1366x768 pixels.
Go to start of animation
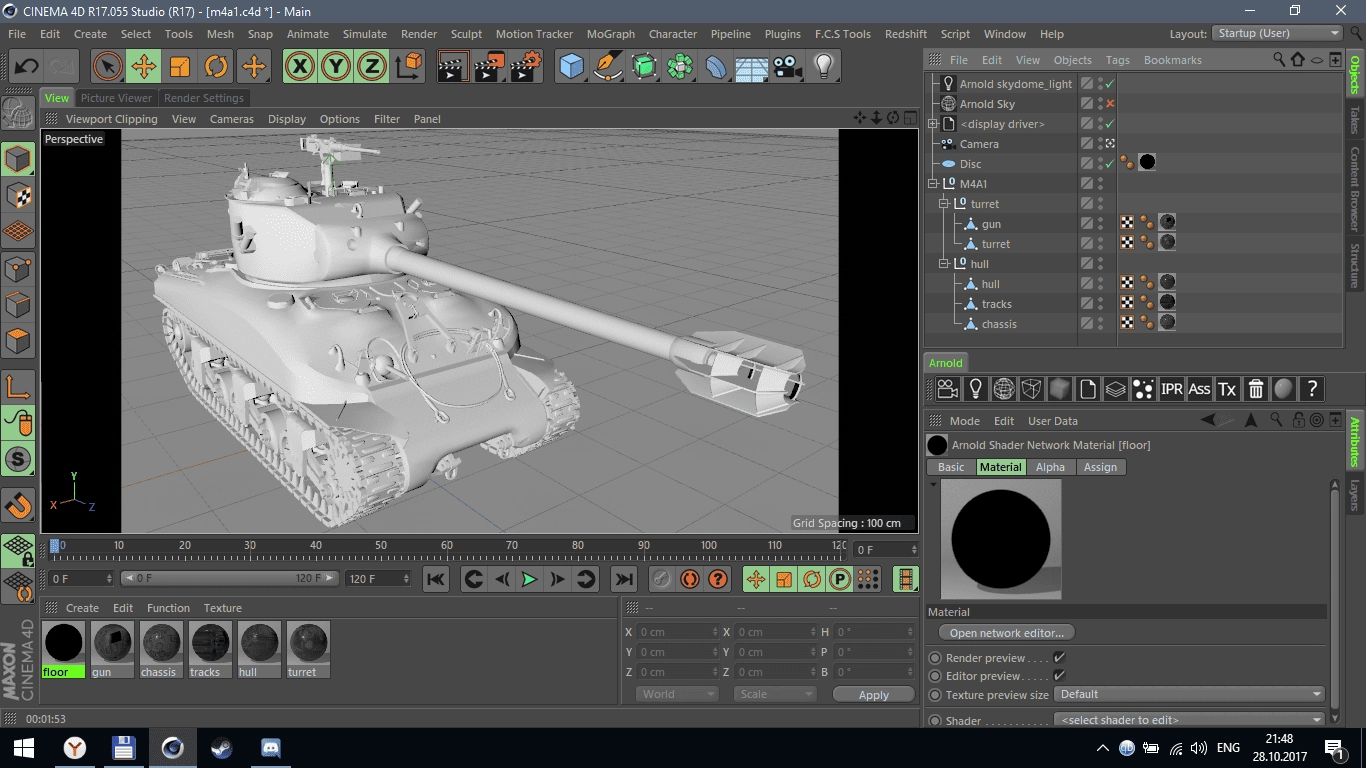coord(436,579)
